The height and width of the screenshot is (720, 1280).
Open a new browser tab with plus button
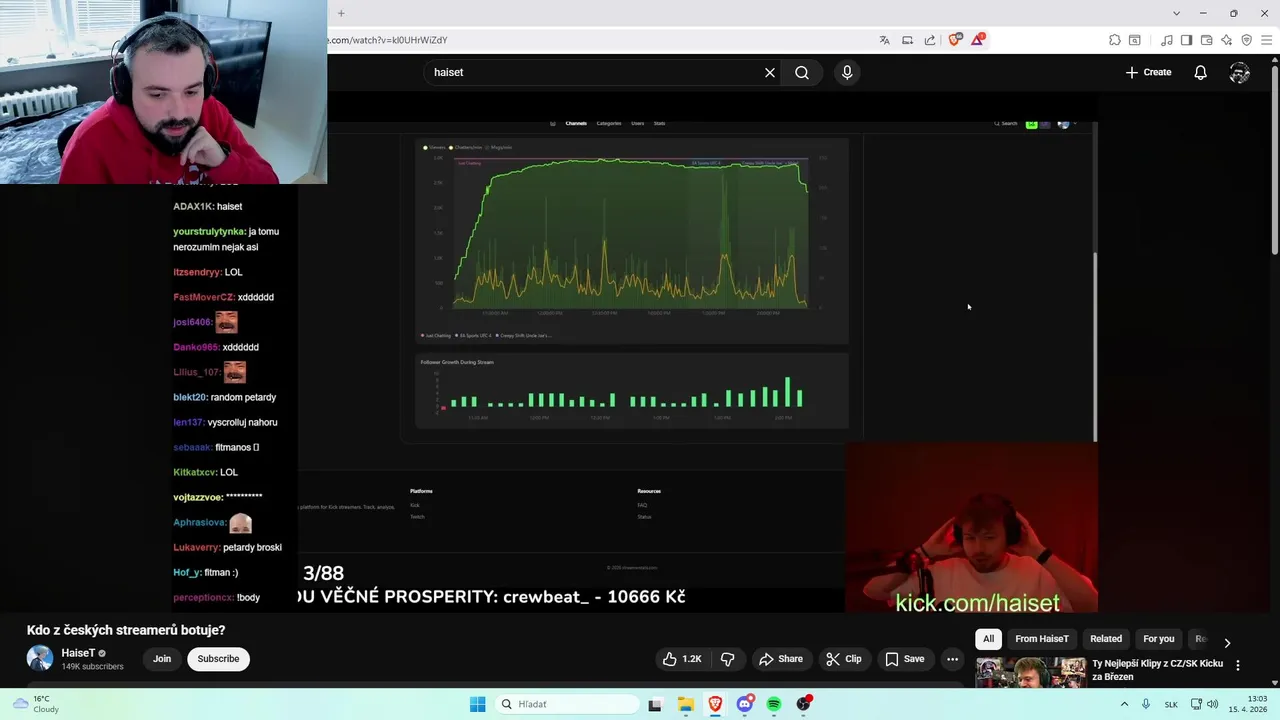click(x=341, y=13)
